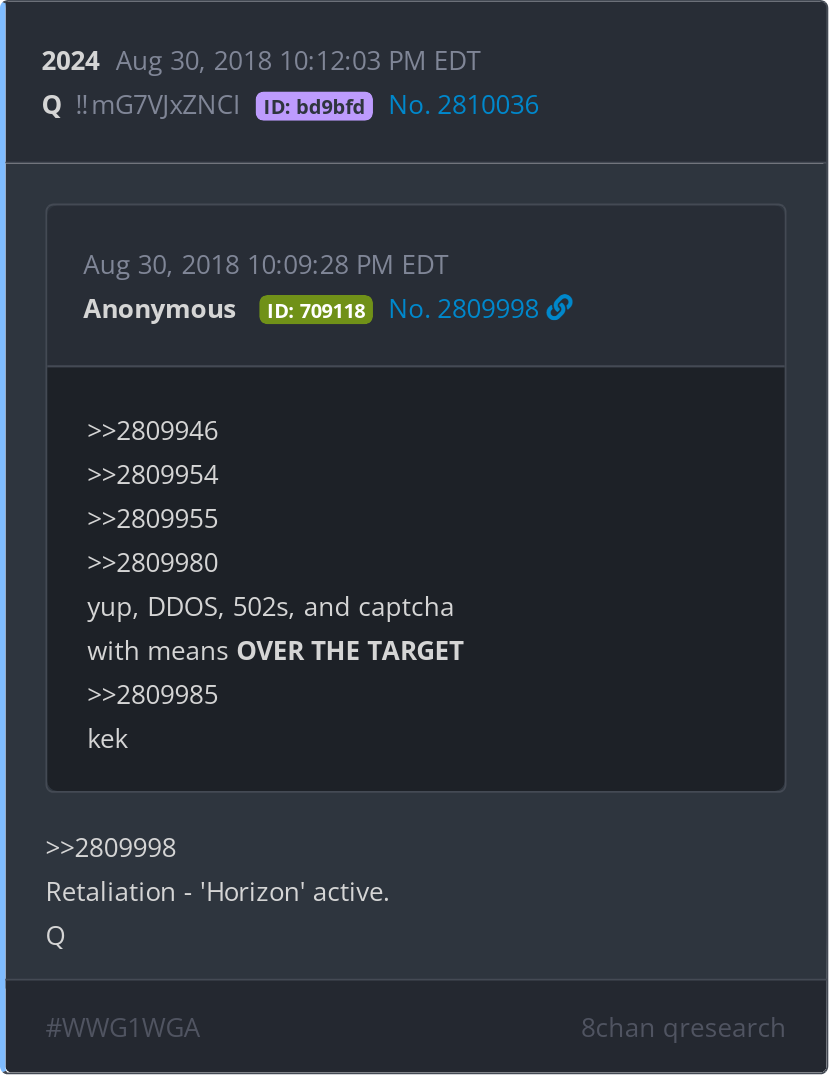Follow the >>2809985 reply reference
The width and height of the screenshot is (830, 1076).
click(153, 695)
